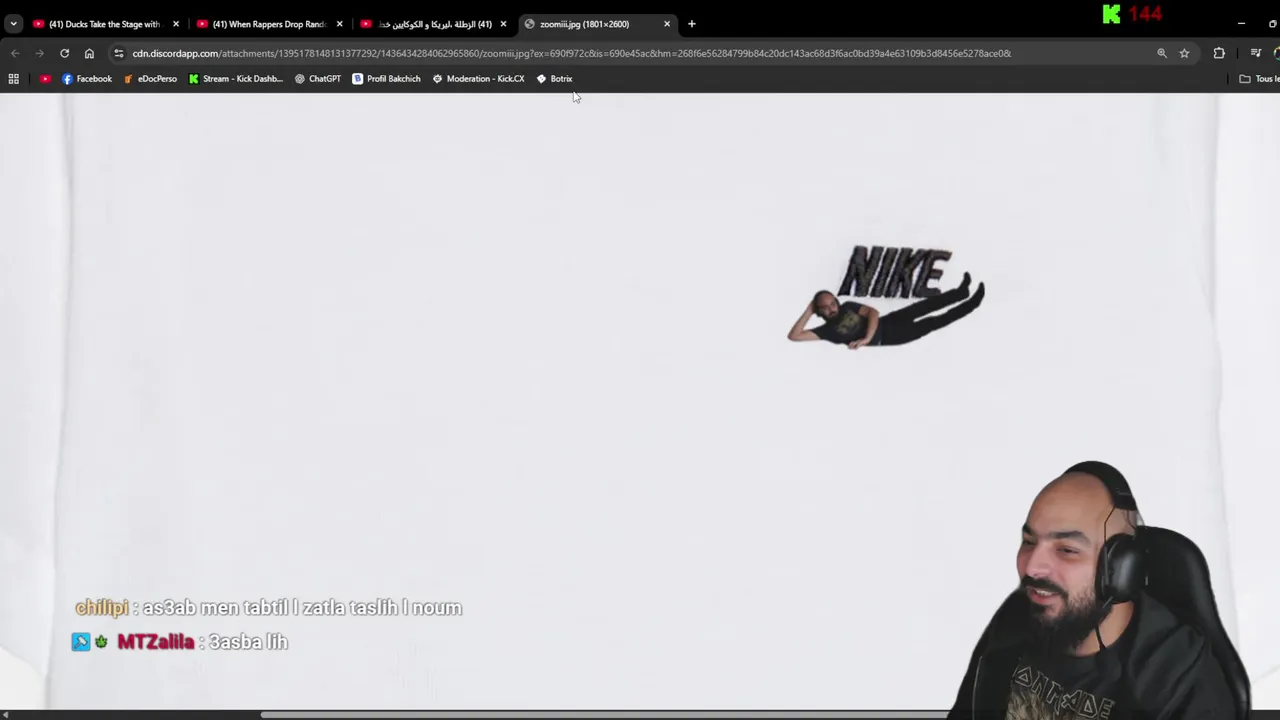This screenshot has width=1280, height=720.
Task: Close the zoomiii.jpg tab
Action: point(667,24)
